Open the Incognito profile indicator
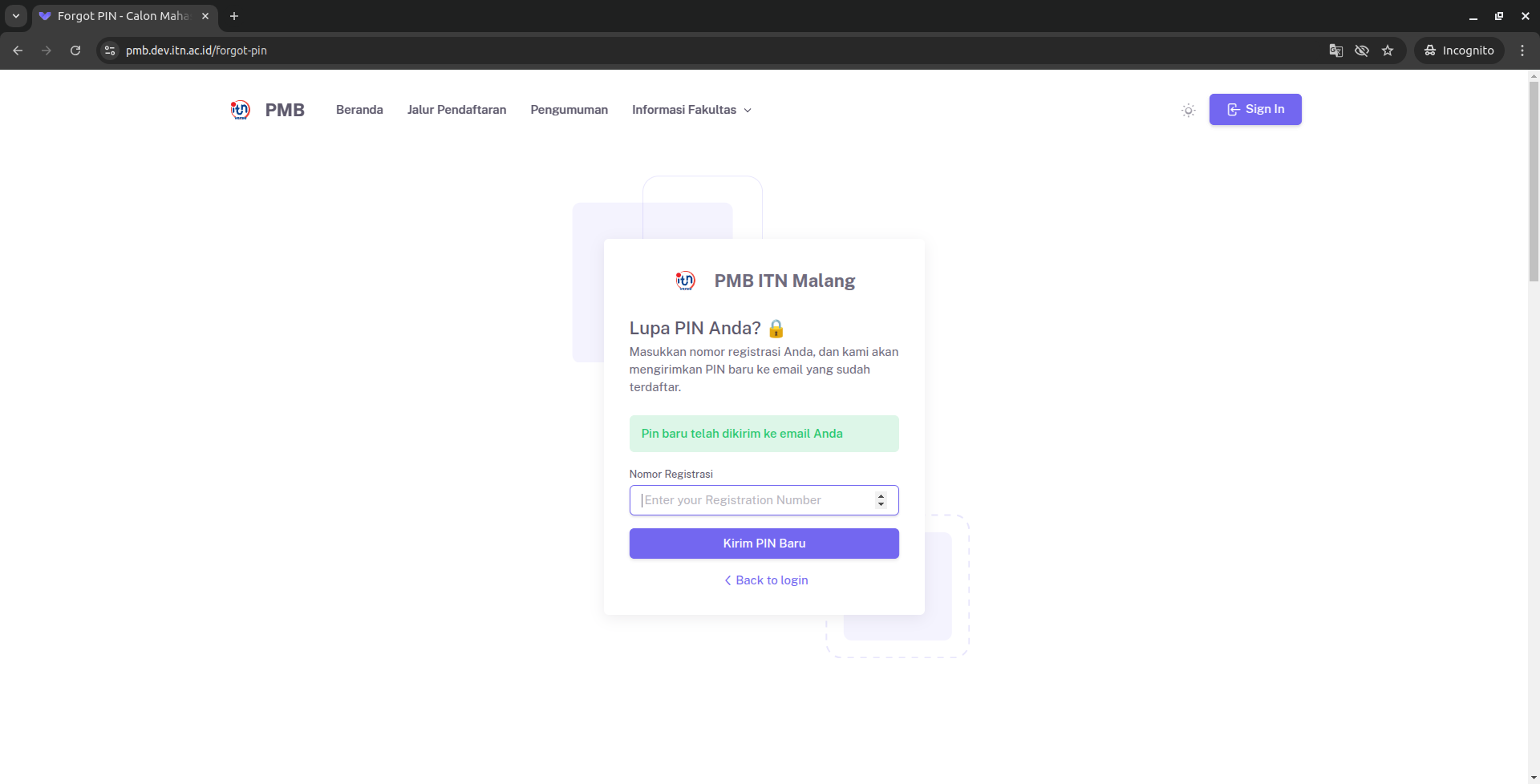The image size is (1540, 784). 1459,51
